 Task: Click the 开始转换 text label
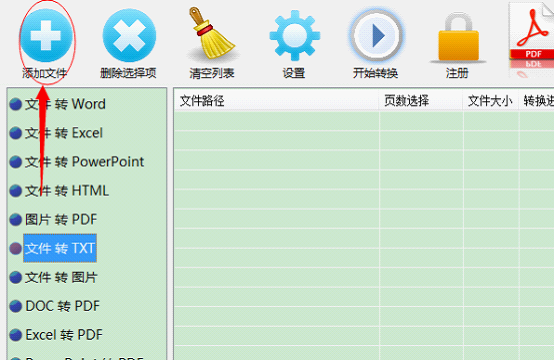(376, 73)
